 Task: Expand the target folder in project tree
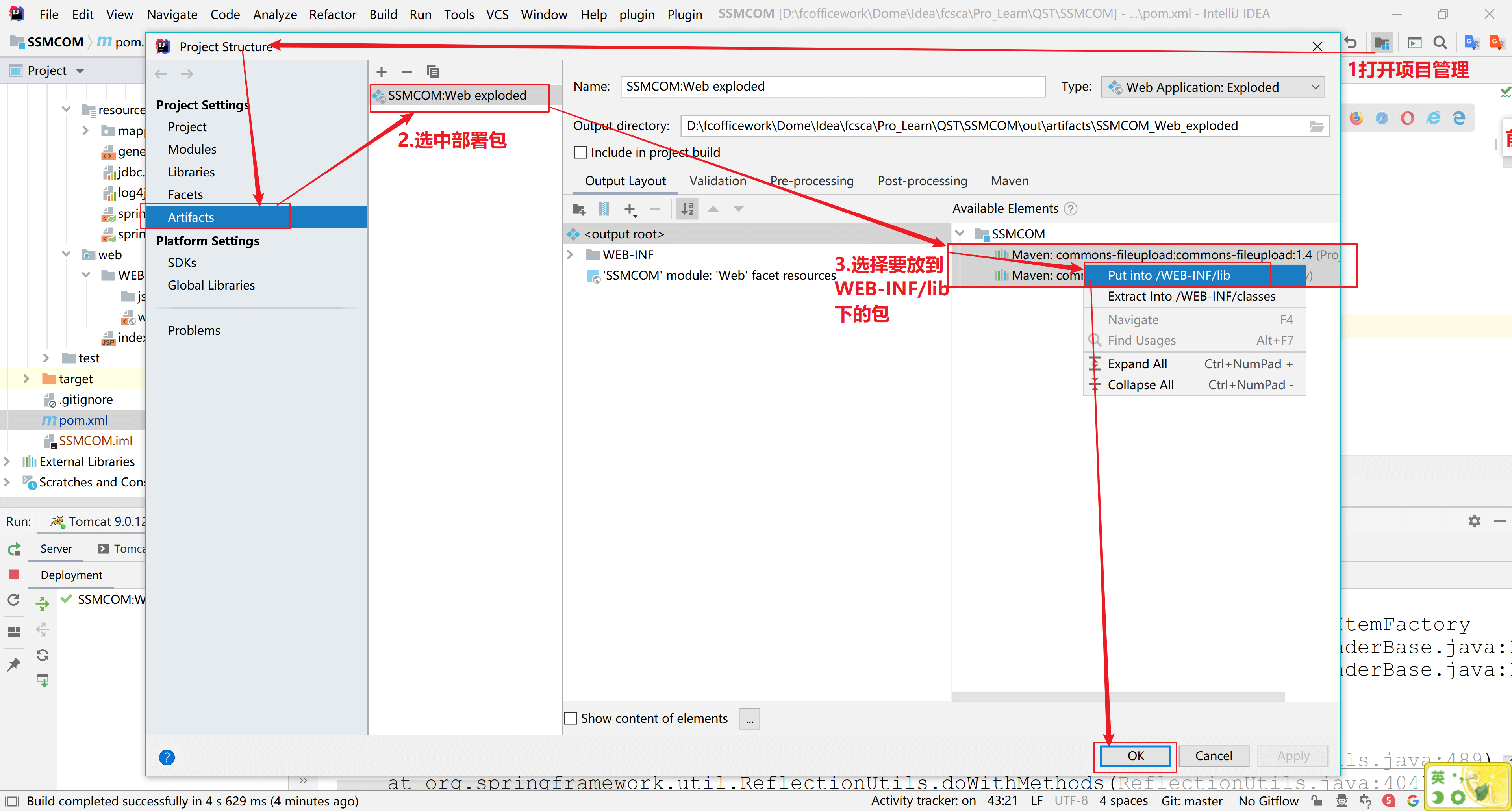(26, 379)
